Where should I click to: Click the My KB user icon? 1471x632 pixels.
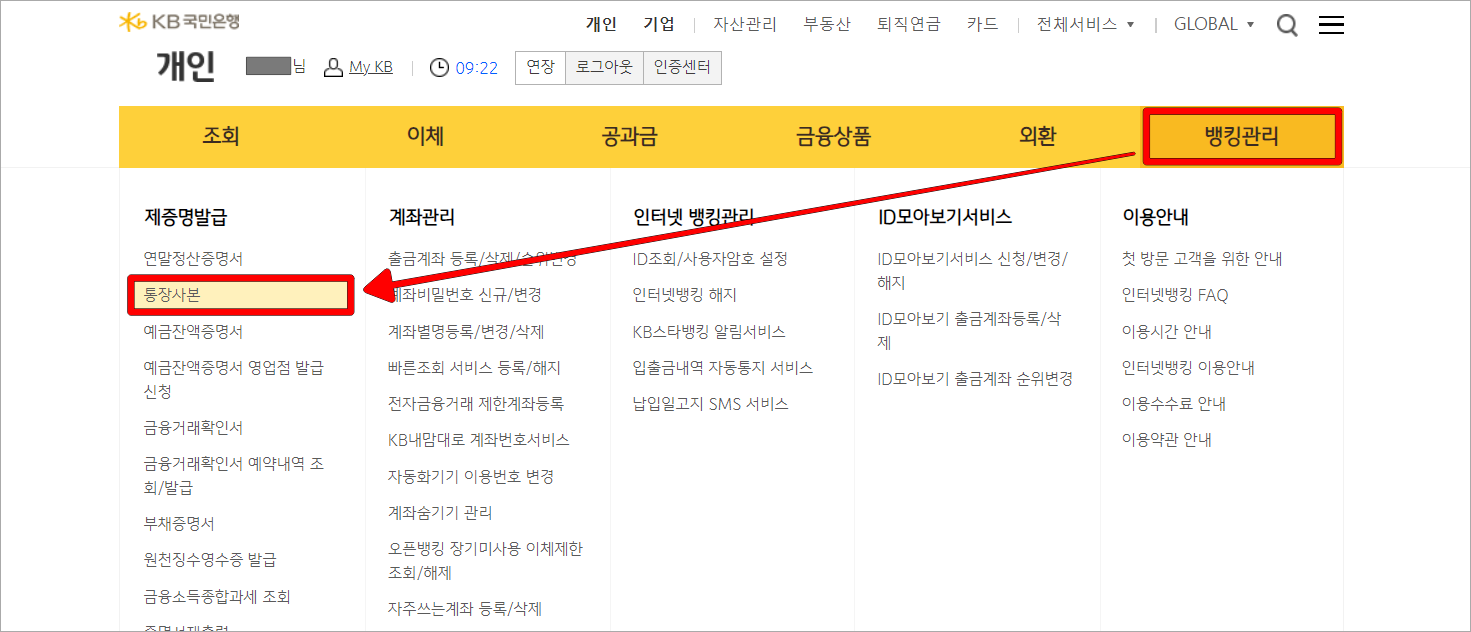click(333, 67)
